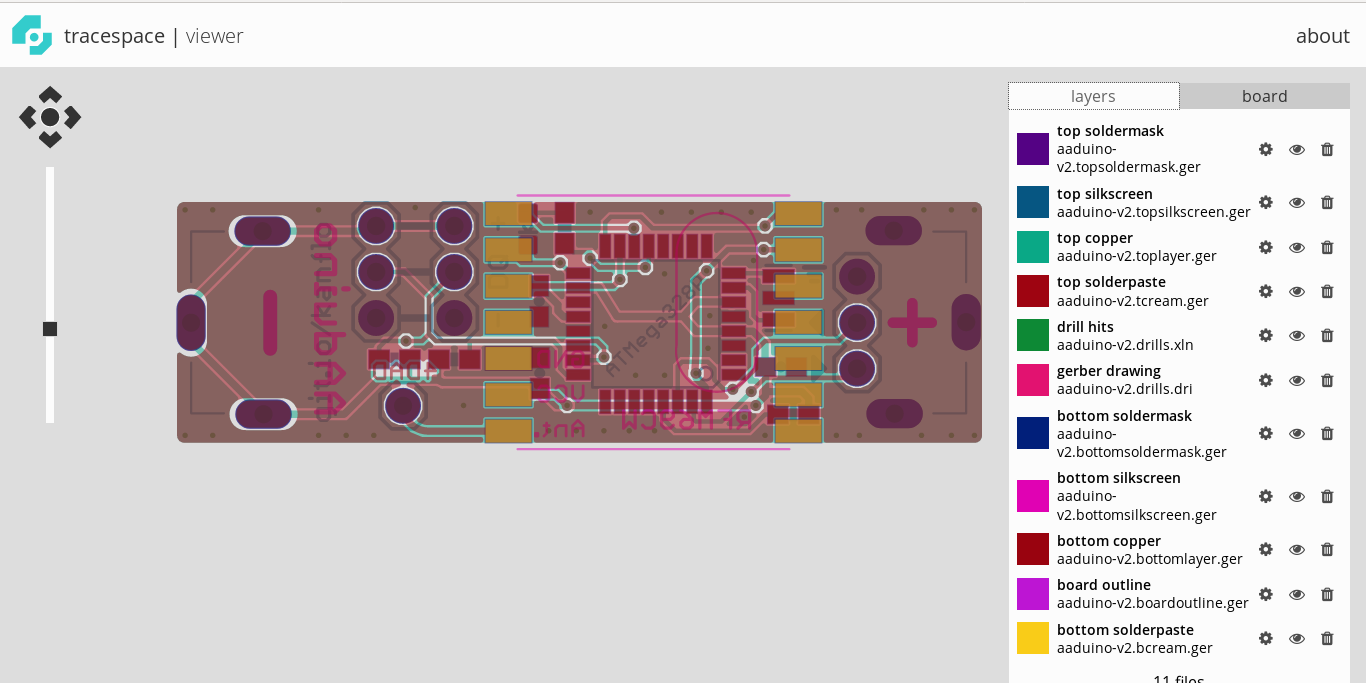
Task: Delete the bottom silkscreen layer
Action: click(1327, 496)
